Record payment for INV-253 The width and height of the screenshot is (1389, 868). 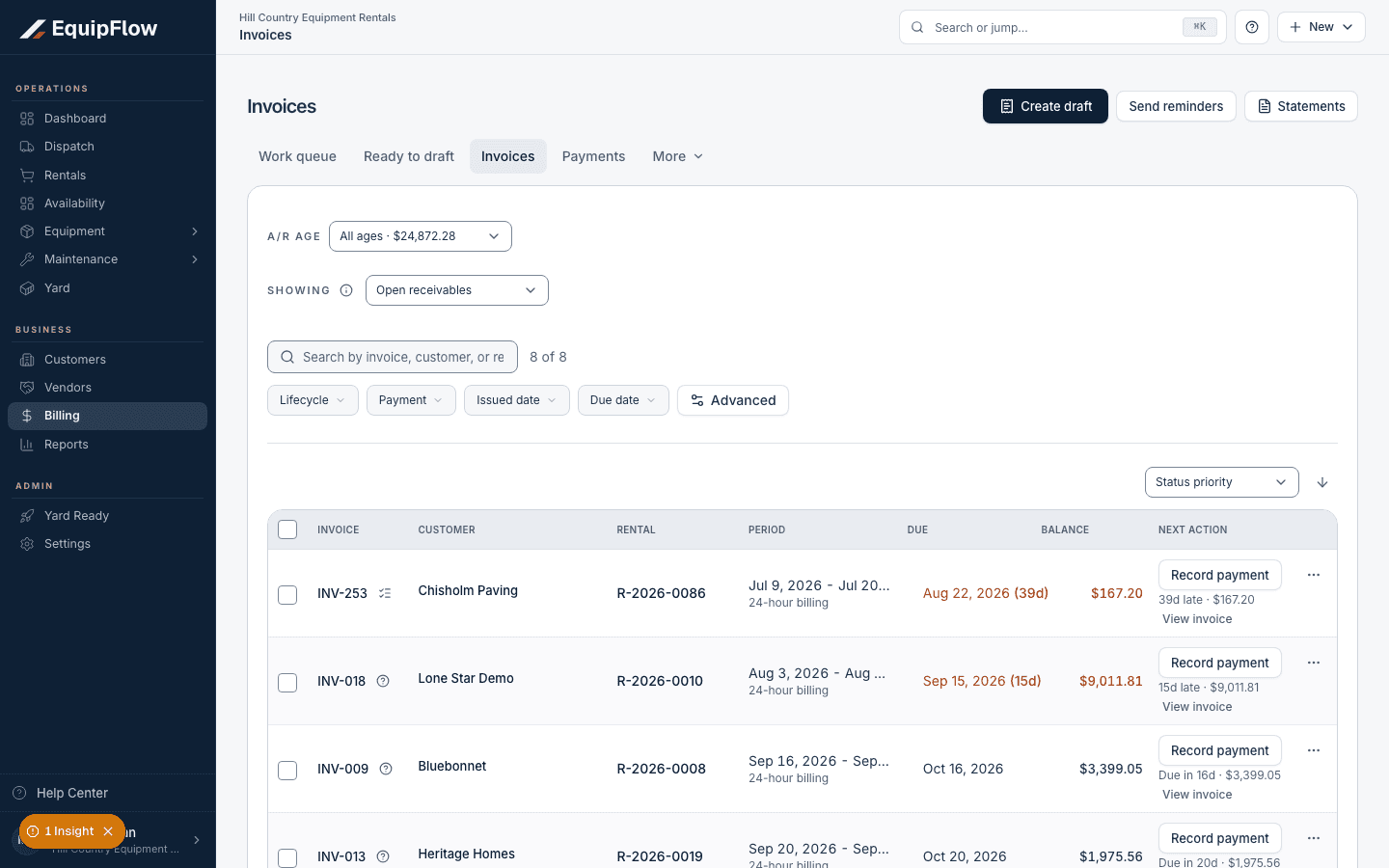click(1220, 575)
